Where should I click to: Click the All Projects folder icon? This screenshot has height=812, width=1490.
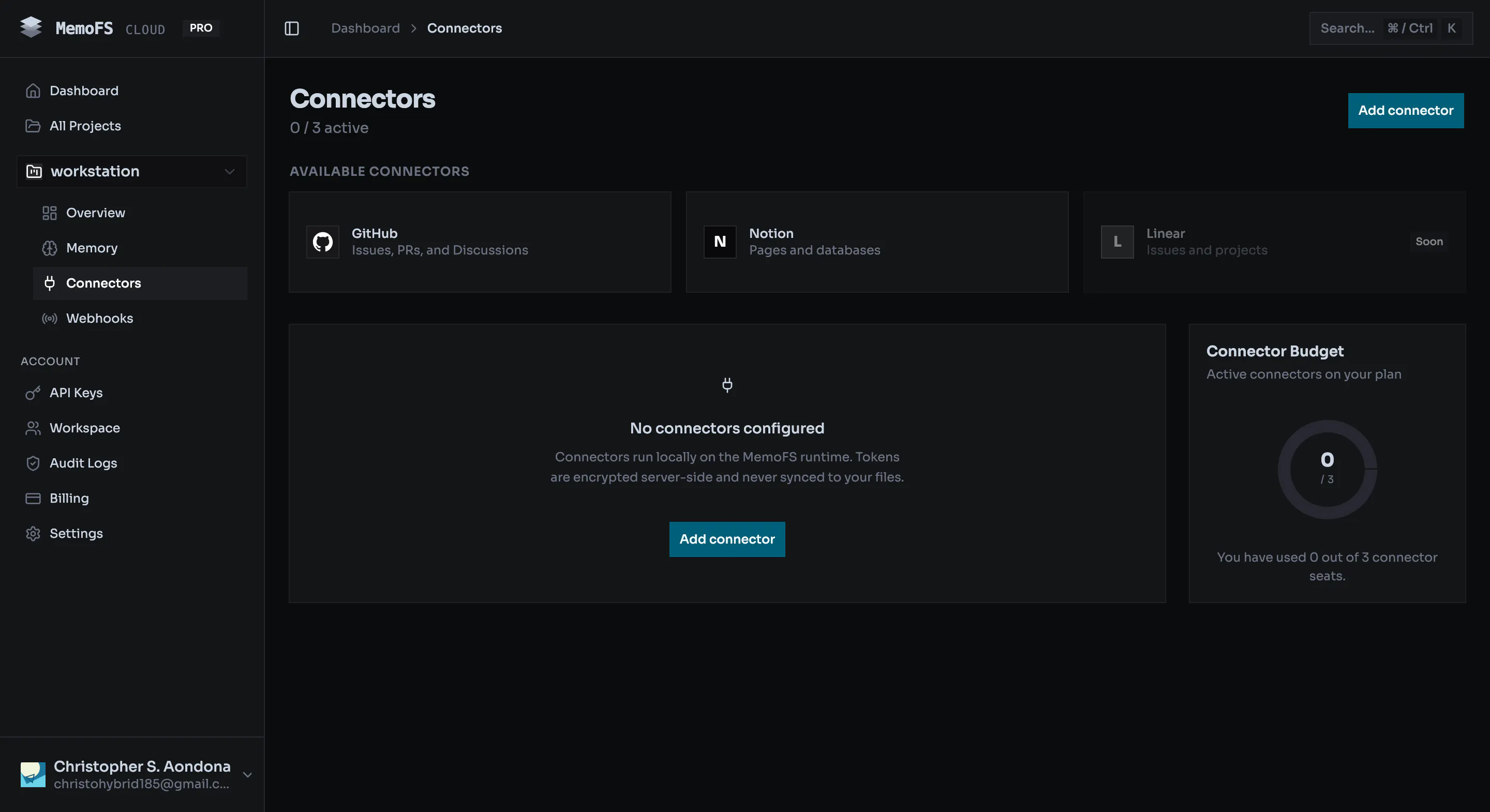coord(33,126)
